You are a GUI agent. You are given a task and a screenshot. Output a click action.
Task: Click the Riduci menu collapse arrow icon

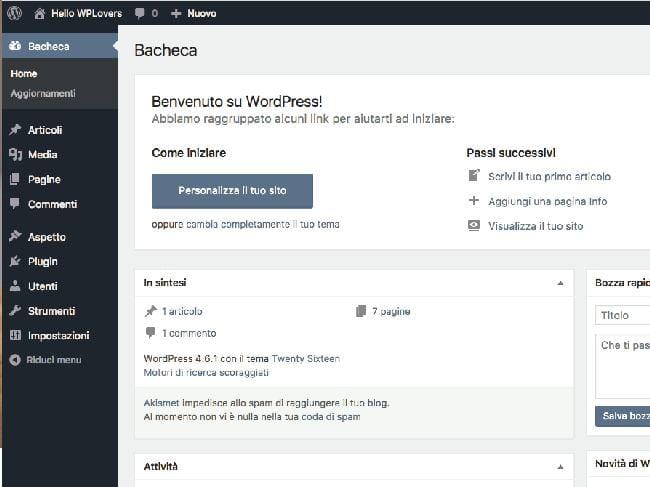point(15,360)
